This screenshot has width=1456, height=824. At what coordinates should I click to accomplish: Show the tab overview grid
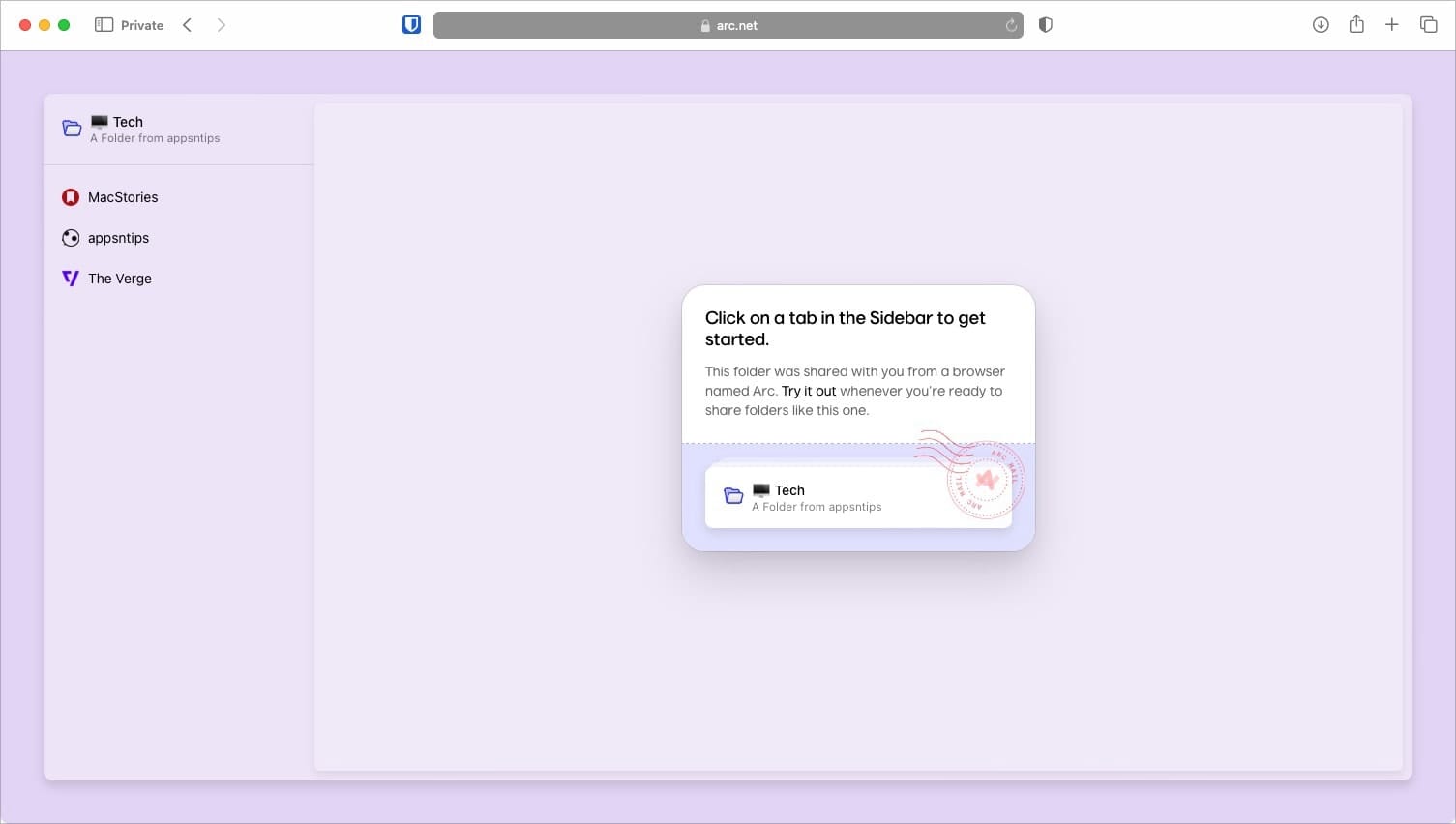click(1429, 24)
